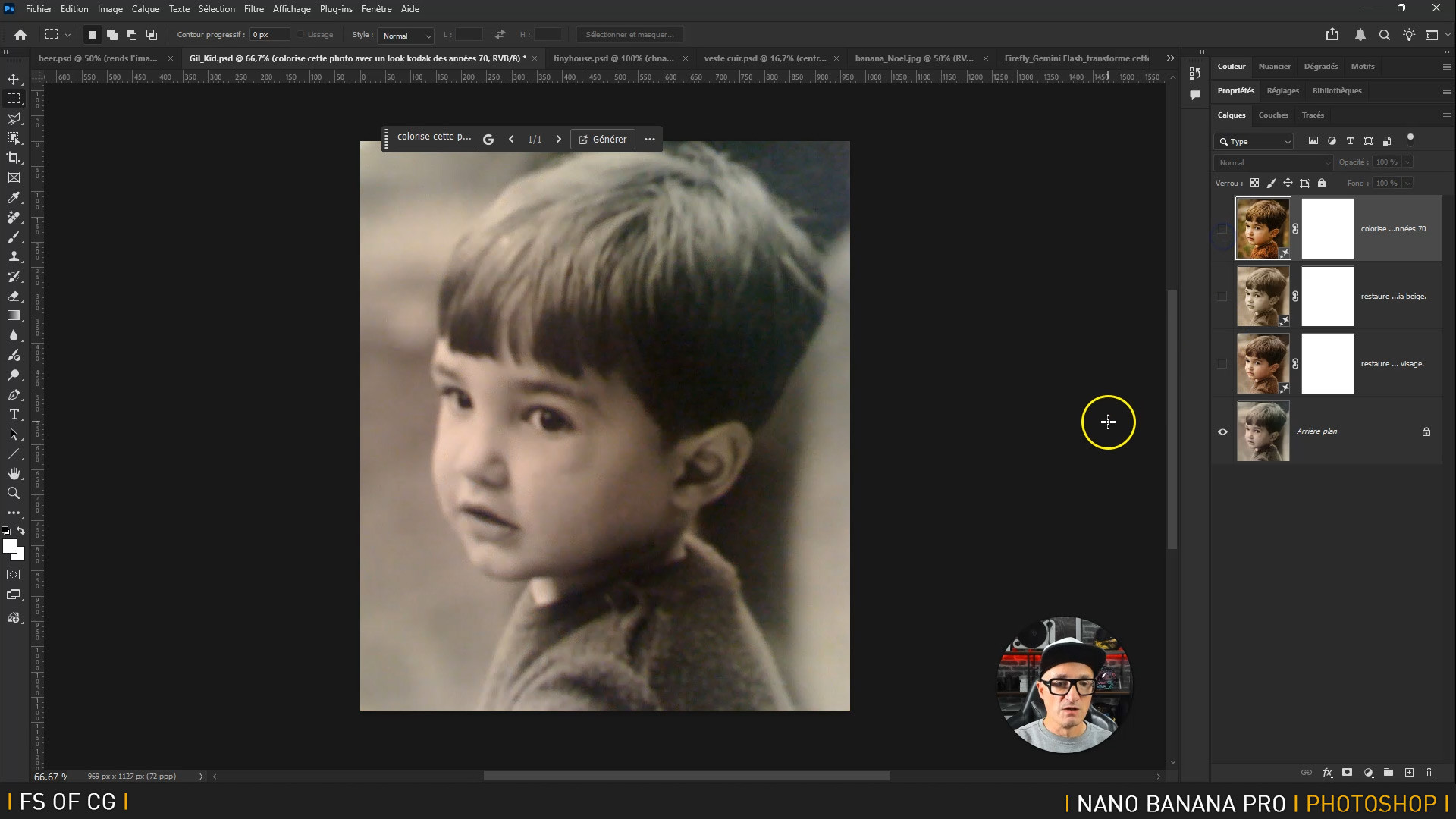
Task: Add a layer mask icon
Action: pyautogui.click(x=1347, y=773)
